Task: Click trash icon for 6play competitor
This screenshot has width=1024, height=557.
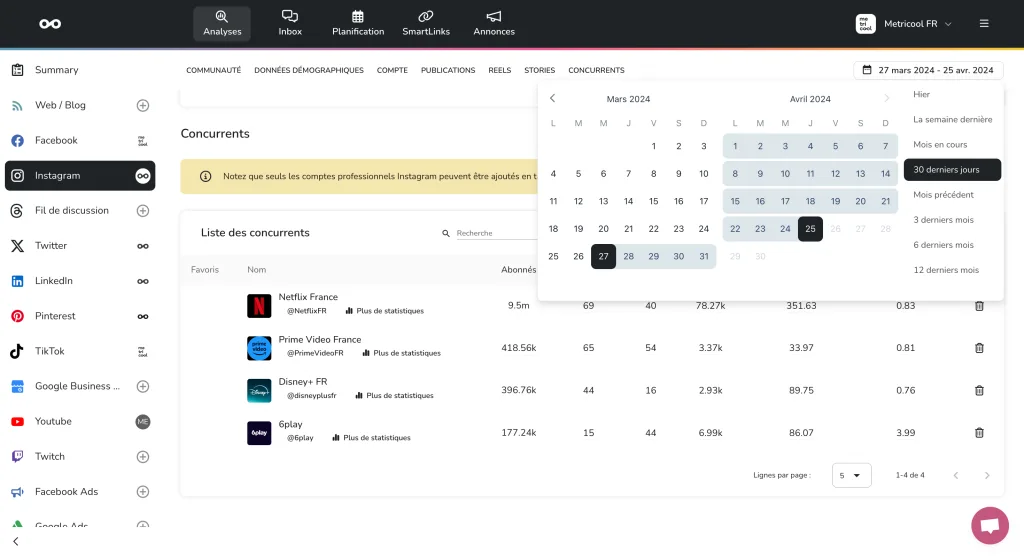Action: pyautogui.click(x=979, y=432)
